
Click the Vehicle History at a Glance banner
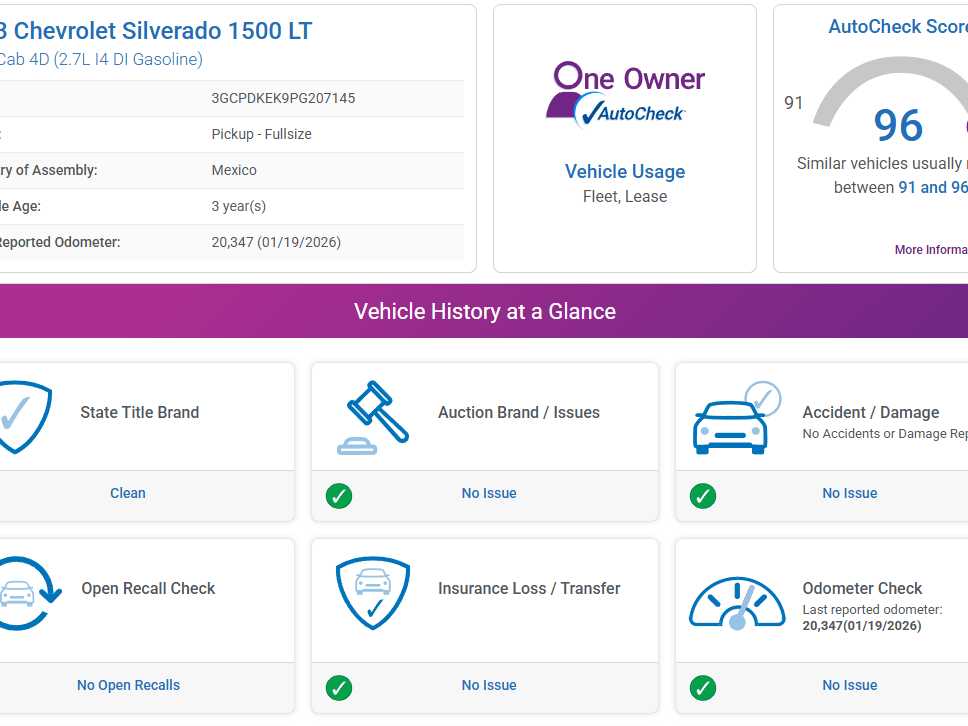(484, 311)
